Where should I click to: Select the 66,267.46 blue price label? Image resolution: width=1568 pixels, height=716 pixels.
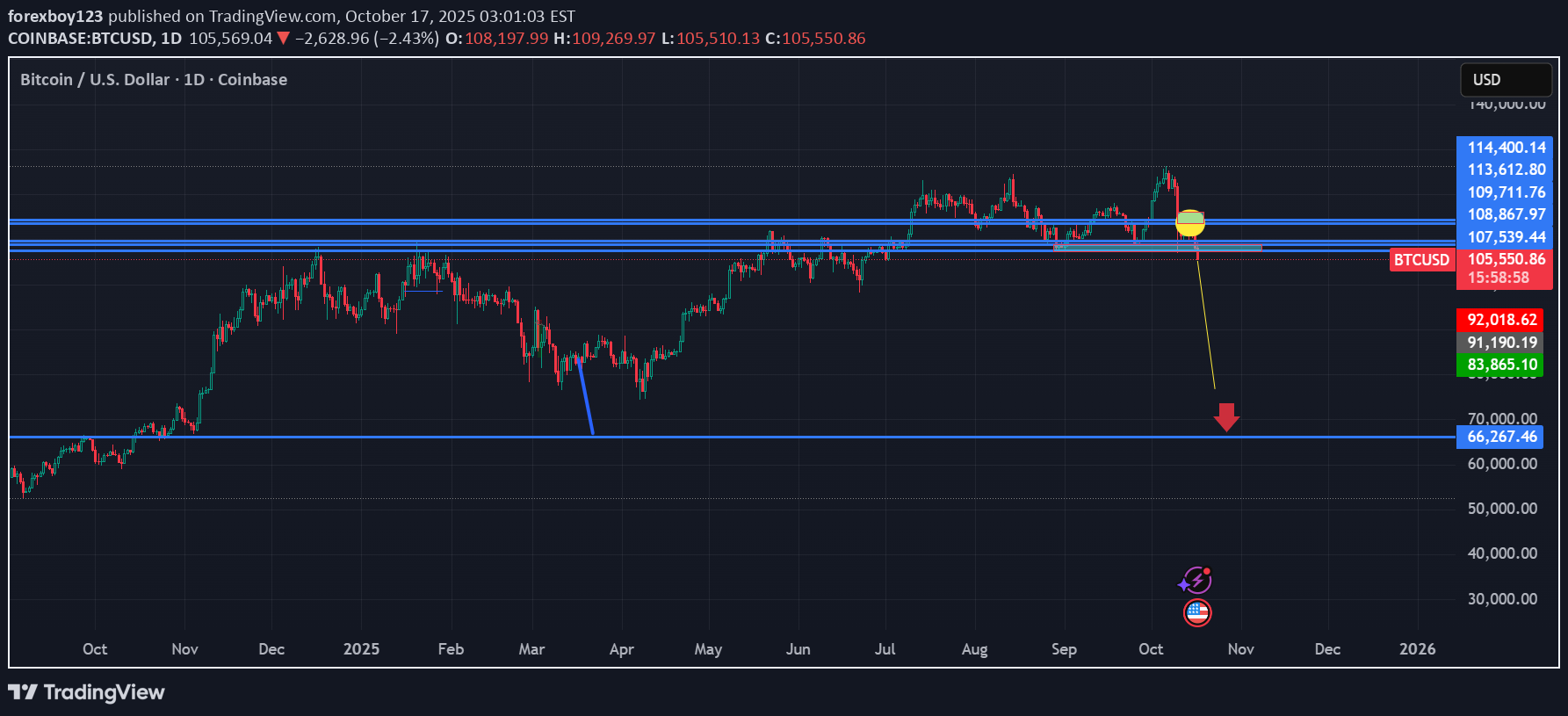pyautogui.click(x=1502, y=437)
